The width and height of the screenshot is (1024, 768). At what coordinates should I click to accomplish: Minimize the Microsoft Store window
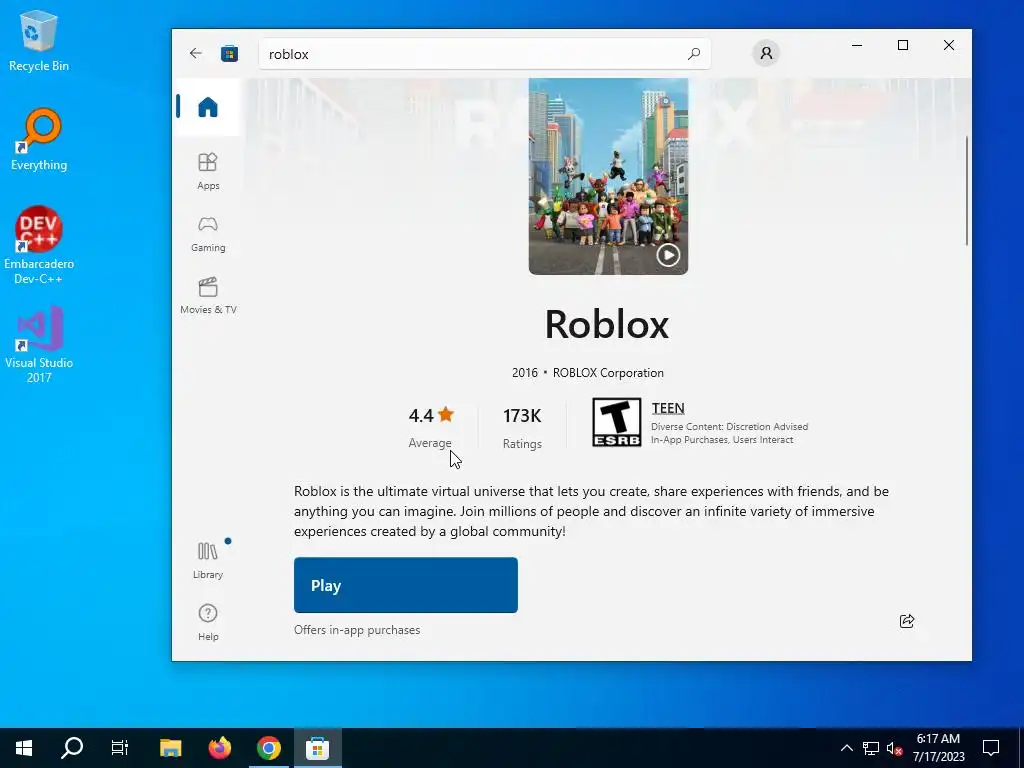(857, 45)
